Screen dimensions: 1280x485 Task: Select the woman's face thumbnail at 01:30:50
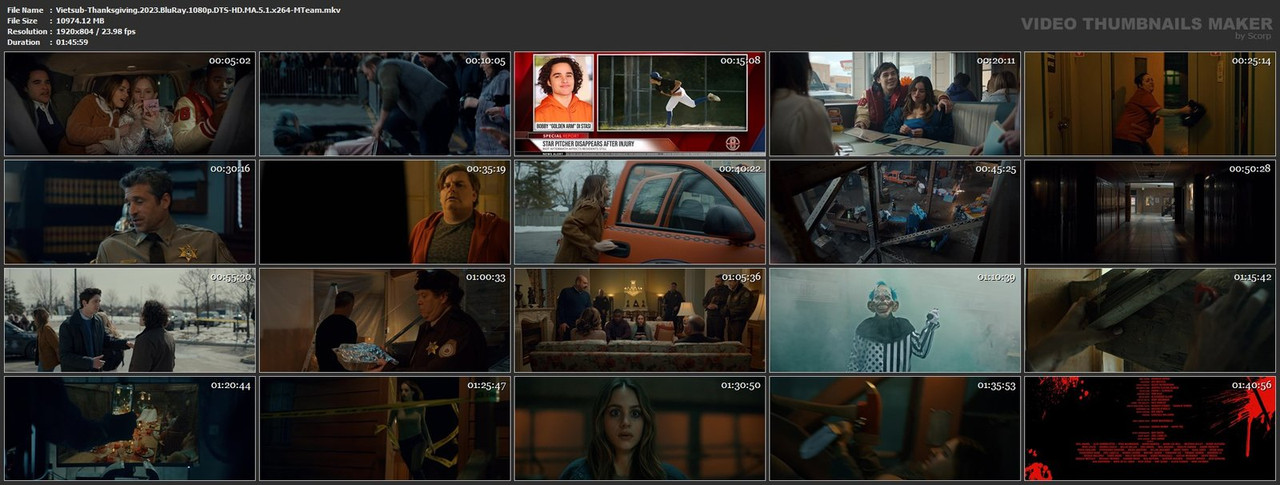(640, 428)
